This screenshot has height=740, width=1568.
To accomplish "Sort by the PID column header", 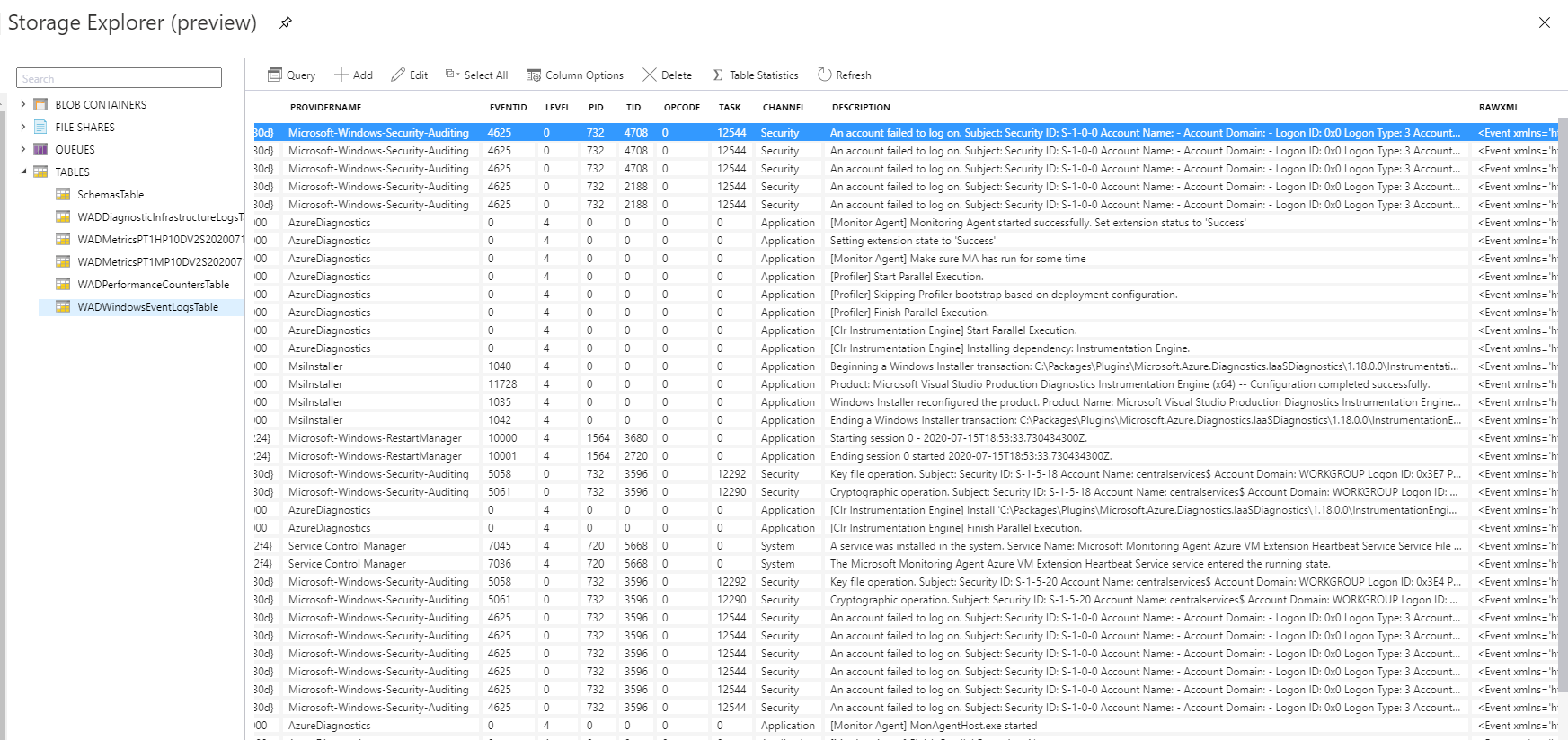I will coord(596,107).
